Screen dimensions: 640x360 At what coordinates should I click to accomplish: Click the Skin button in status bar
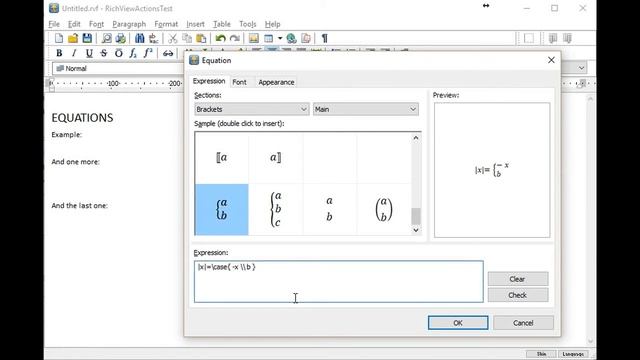click(x=541, y=354)
